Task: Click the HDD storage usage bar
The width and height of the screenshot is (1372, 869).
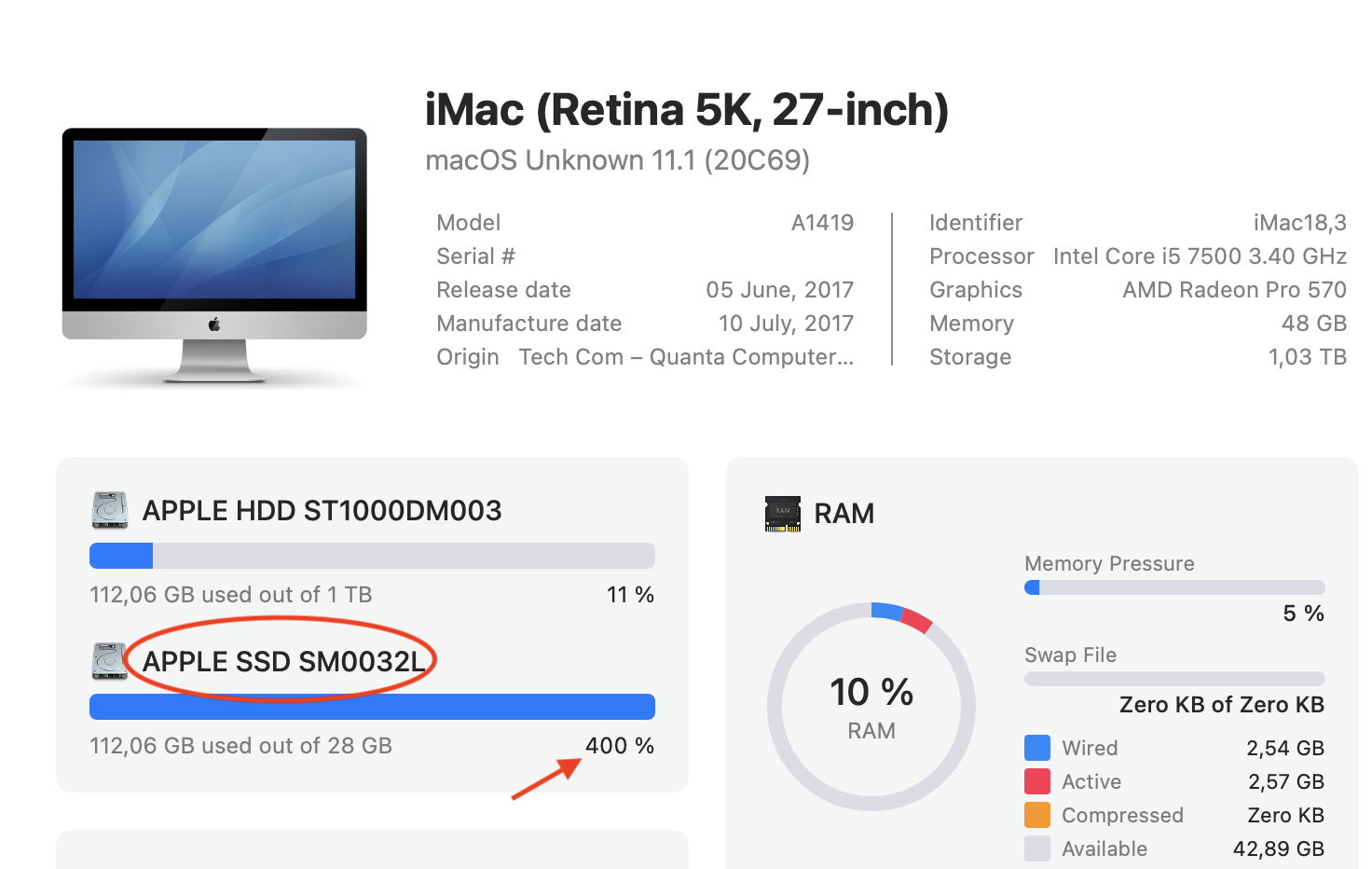Action: [372, 556]
